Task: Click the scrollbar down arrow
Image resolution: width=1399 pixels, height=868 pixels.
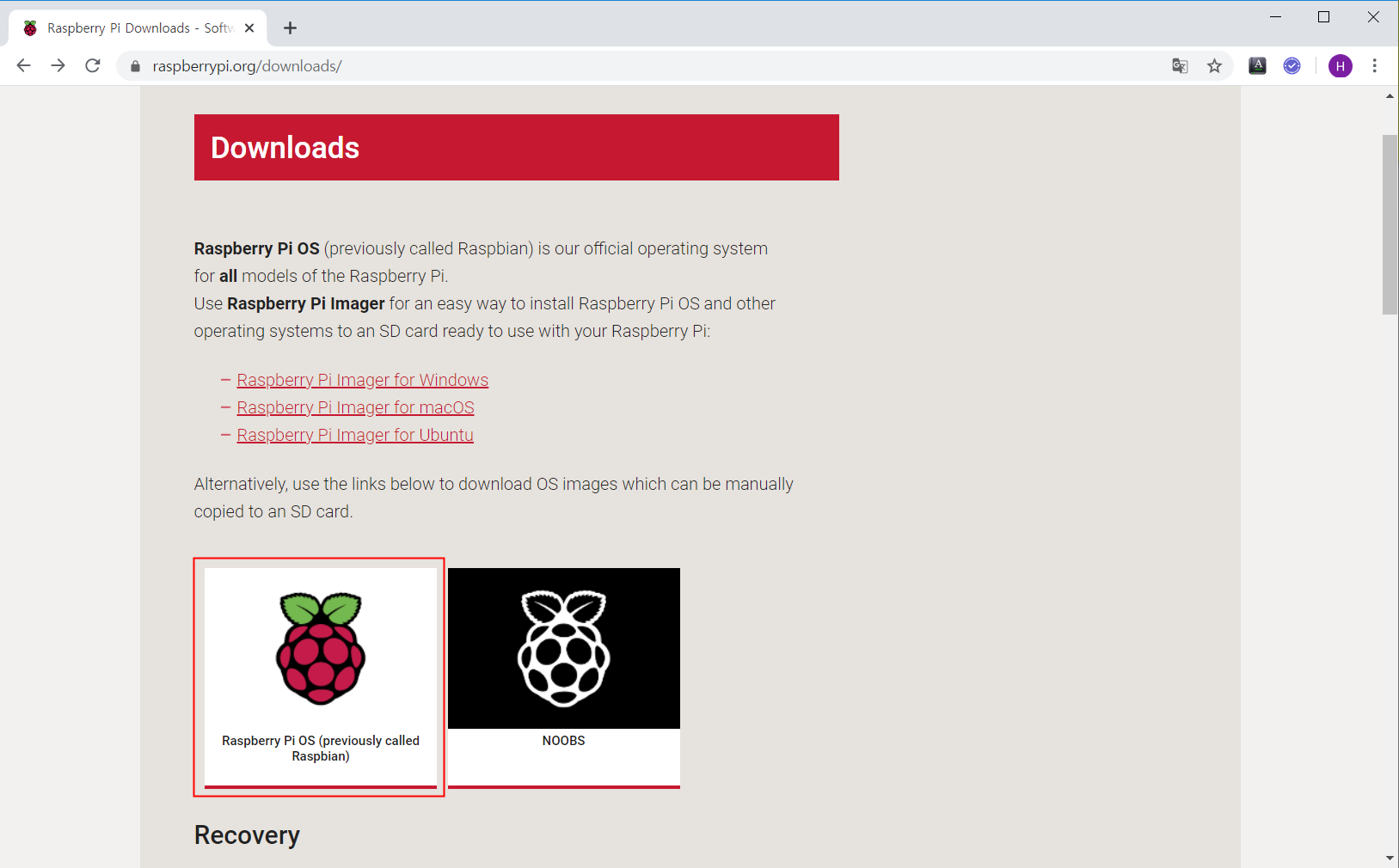Action: tap(1390, 859)
